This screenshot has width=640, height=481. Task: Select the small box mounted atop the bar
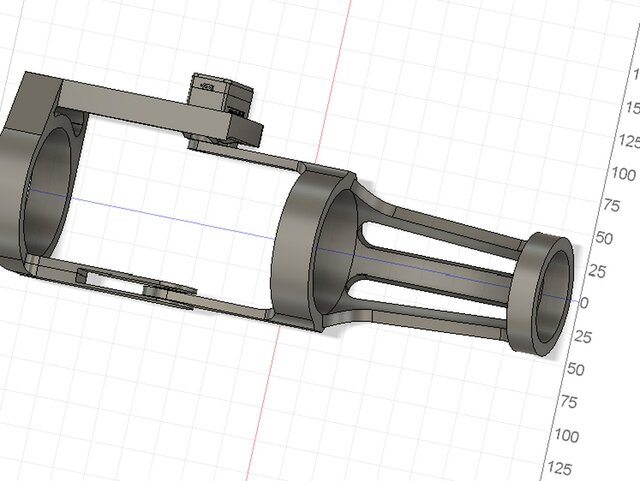(222, 95)
